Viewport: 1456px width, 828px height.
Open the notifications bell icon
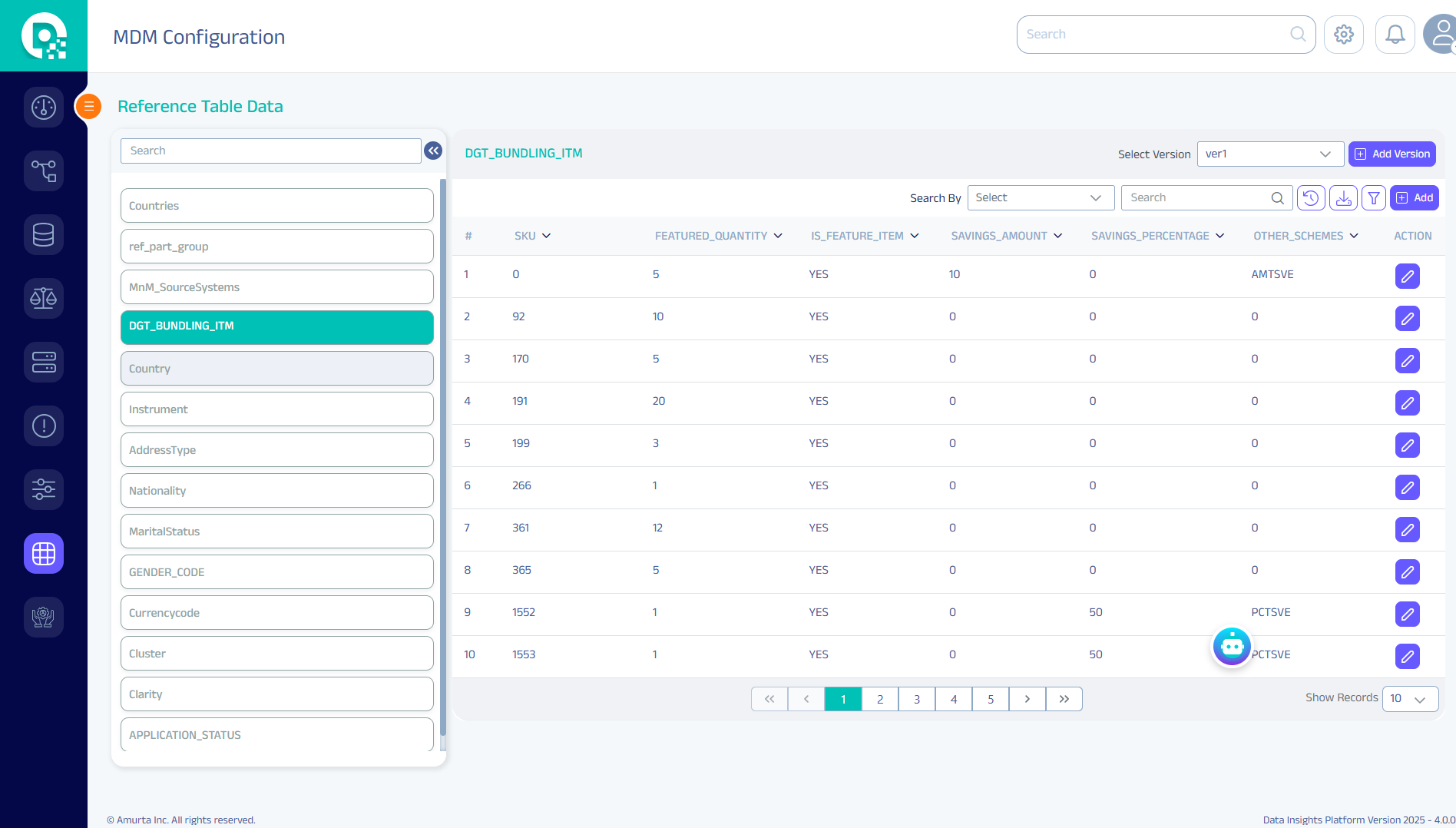pos(1395,34)
